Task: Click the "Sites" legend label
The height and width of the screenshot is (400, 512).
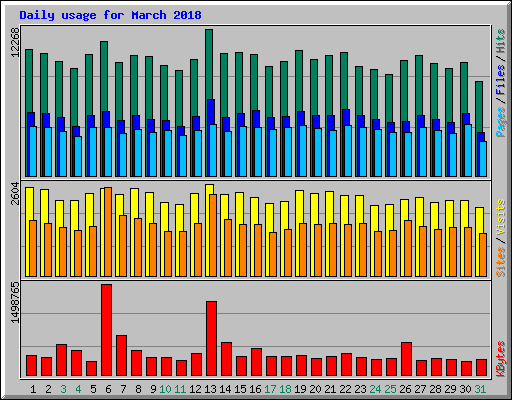Action: [500, 262]
